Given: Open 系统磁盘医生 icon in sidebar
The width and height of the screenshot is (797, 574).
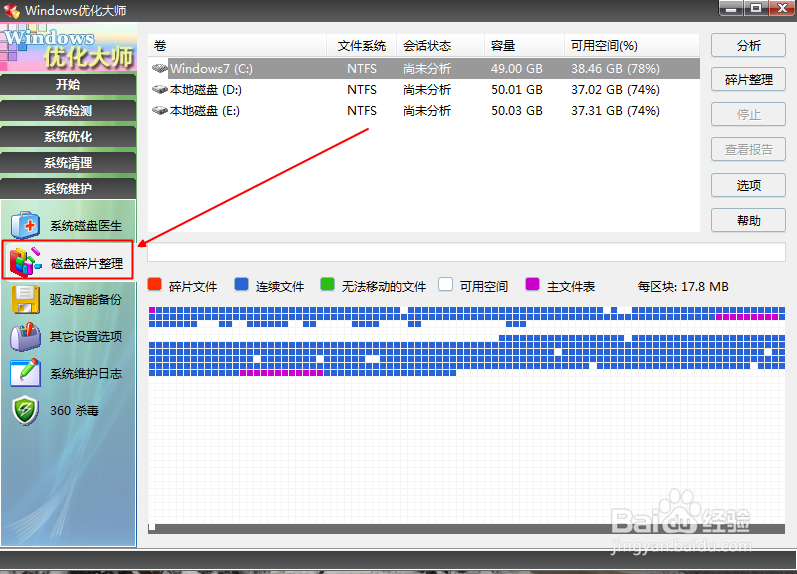Looking at the screenshot, I should click(25, 225).
